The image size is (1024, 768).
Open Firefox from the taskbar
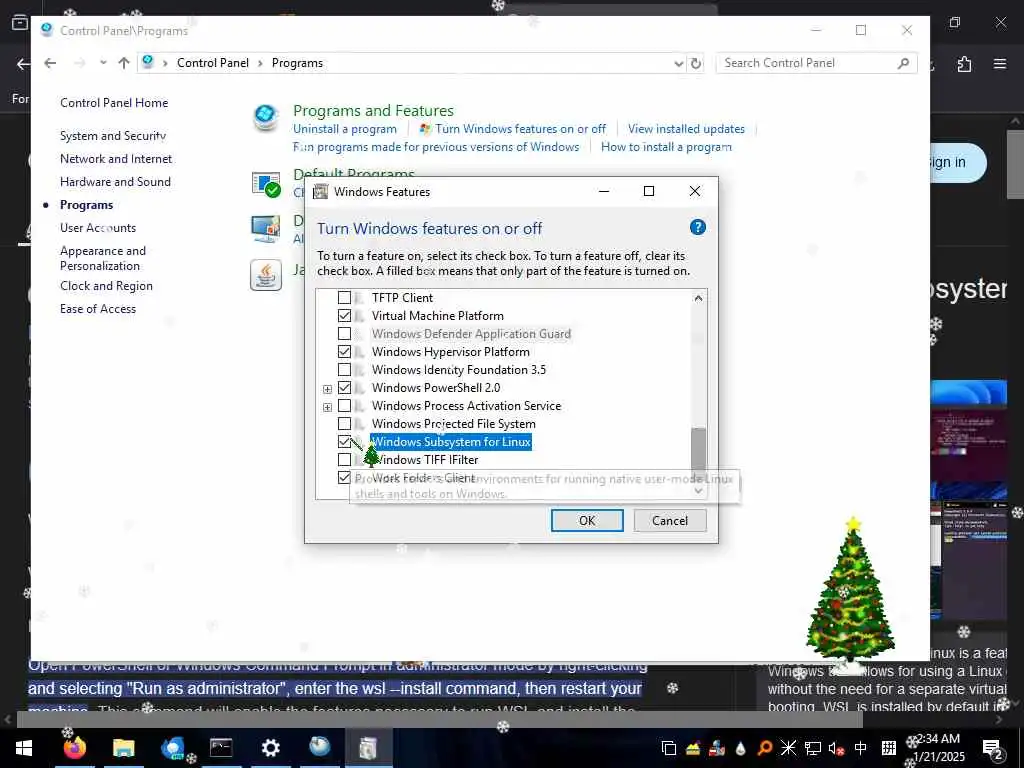point(74,748)
